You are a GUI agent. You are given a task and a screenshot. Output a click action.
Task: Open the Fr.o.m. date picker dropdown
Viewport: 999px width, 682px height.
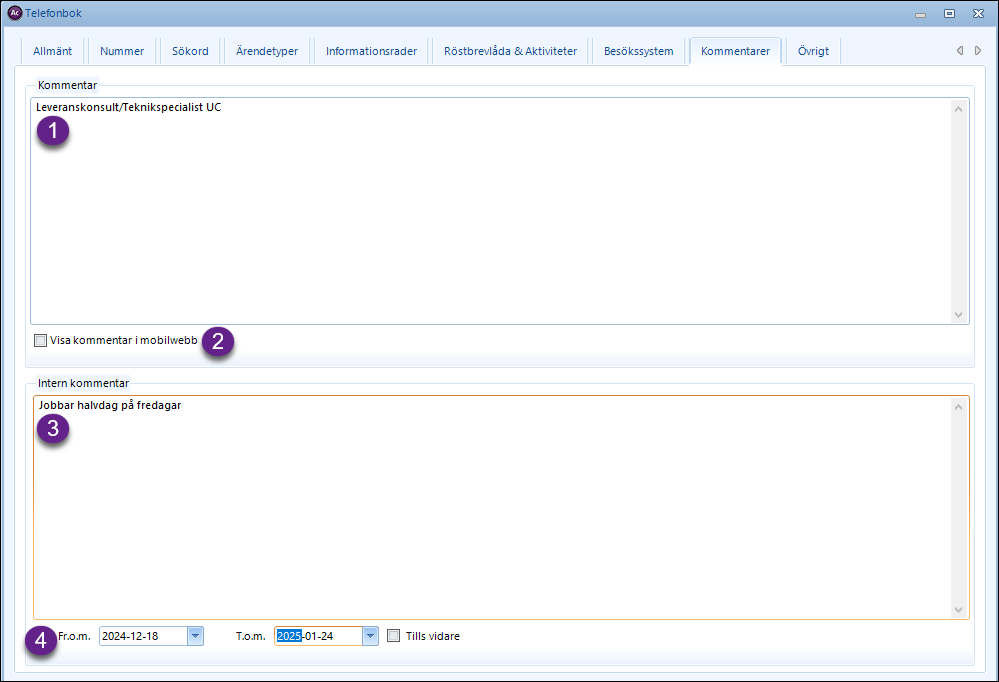196,635
